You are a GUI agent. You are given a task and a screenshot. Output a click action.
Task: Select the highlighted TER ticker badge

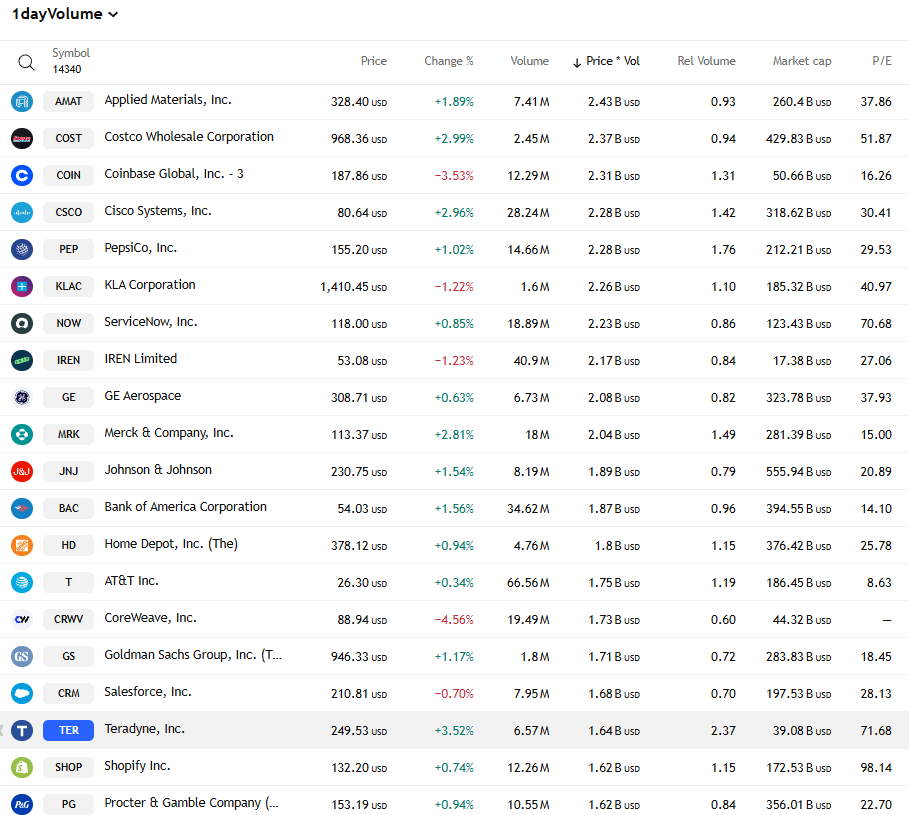(68, 730)
